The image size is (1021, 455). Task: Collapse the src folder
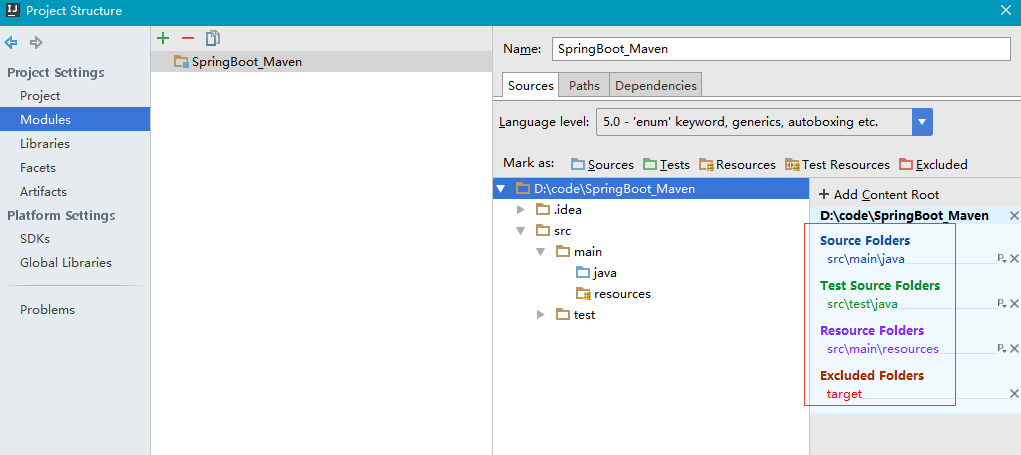[520, 230]
